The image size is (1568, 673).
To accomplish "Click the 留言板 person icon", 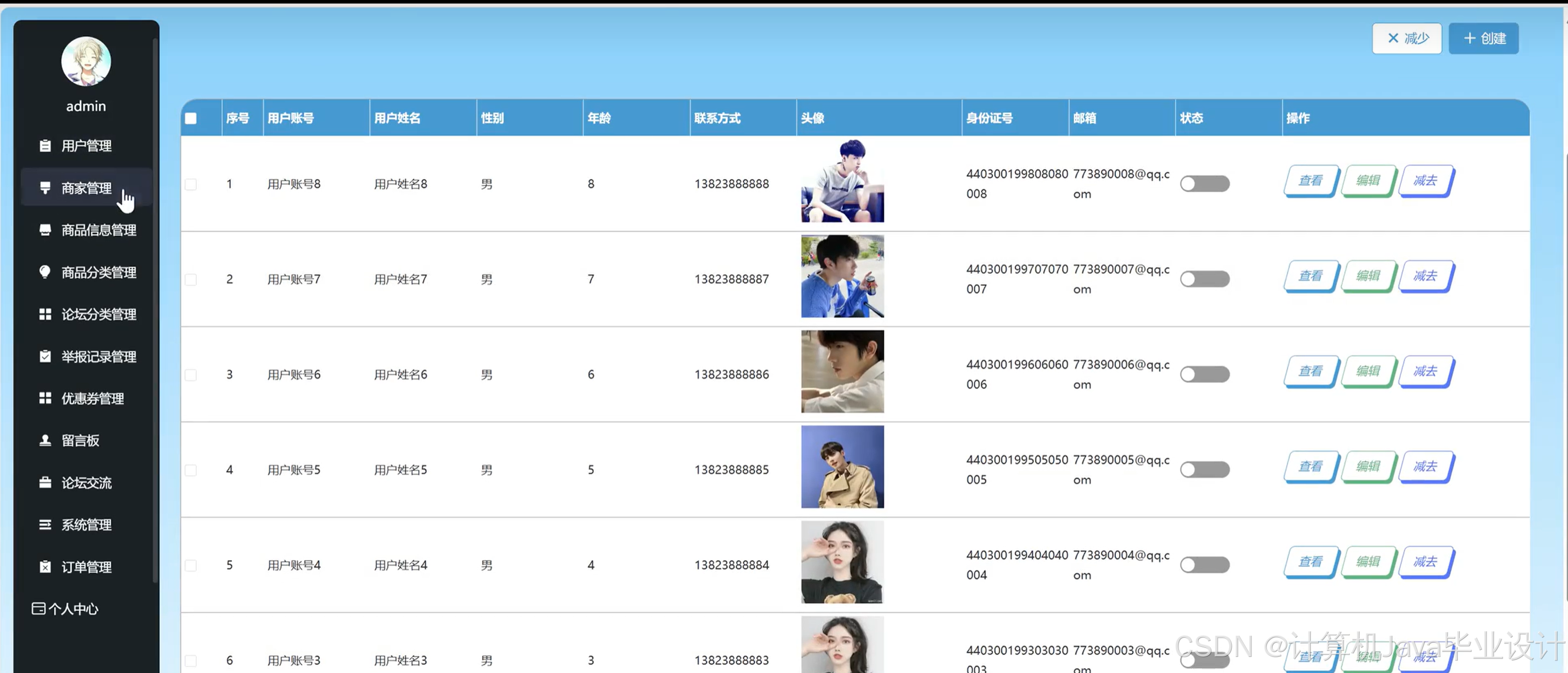I will coord(45,440).
